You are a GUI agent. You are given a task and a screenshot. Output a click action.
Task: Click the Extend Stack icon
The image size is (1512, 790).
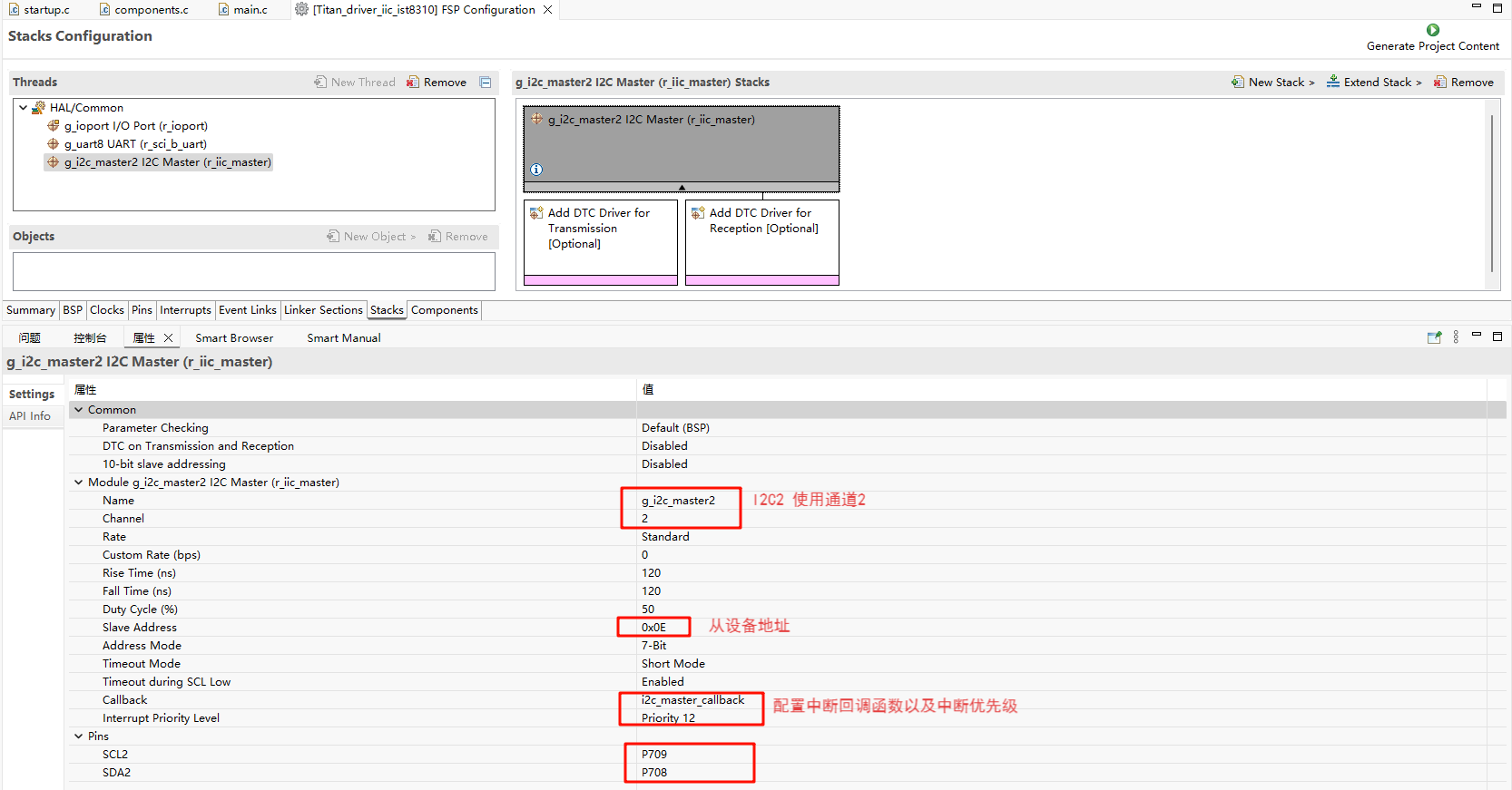[x=1333, y=83]
